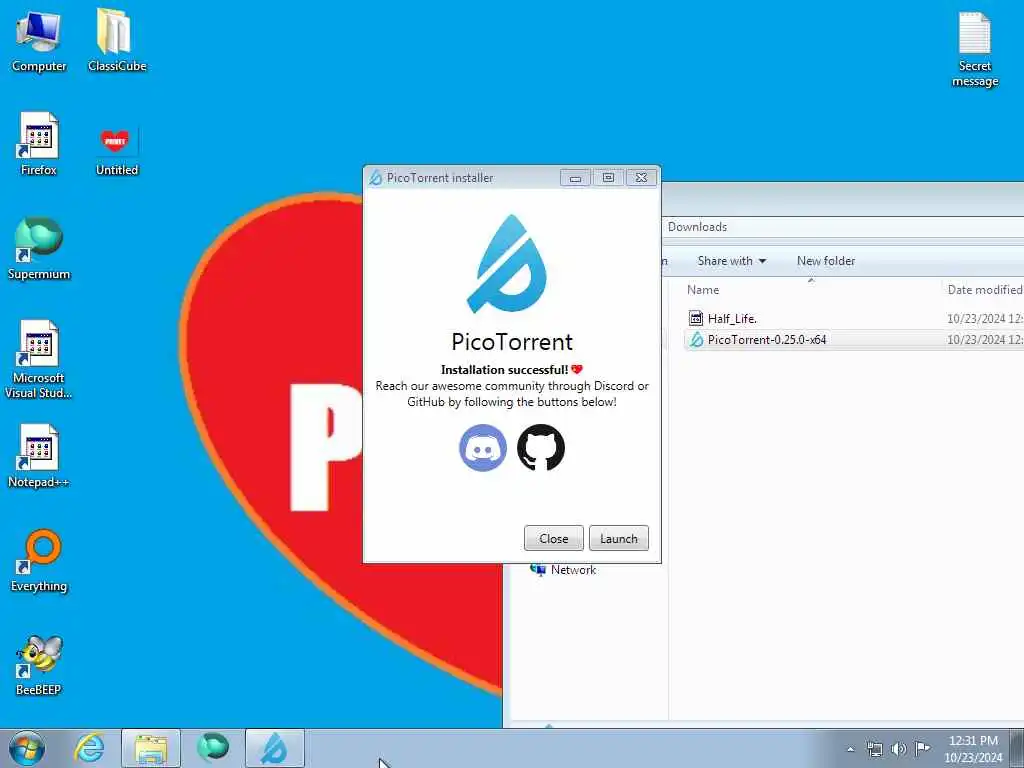Click the Launch button in installer
The height and width of the screenshot is (768, 1024).
pyautogui.click(x=618, y=538)
